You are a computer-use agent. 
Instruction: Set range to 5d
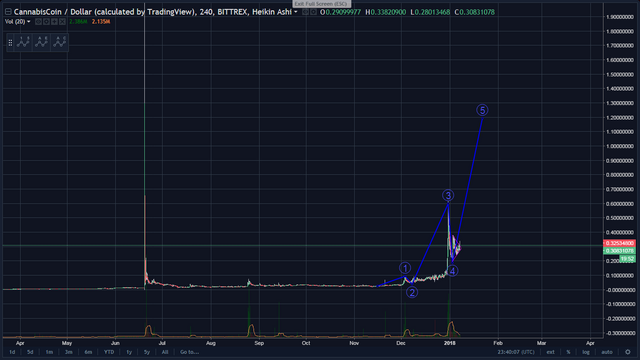[x=30, y=352]
